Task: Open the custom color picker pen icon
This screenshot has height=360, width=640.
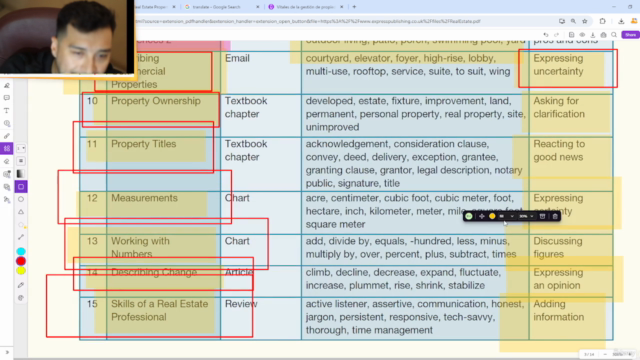Action: click(21, 285)
